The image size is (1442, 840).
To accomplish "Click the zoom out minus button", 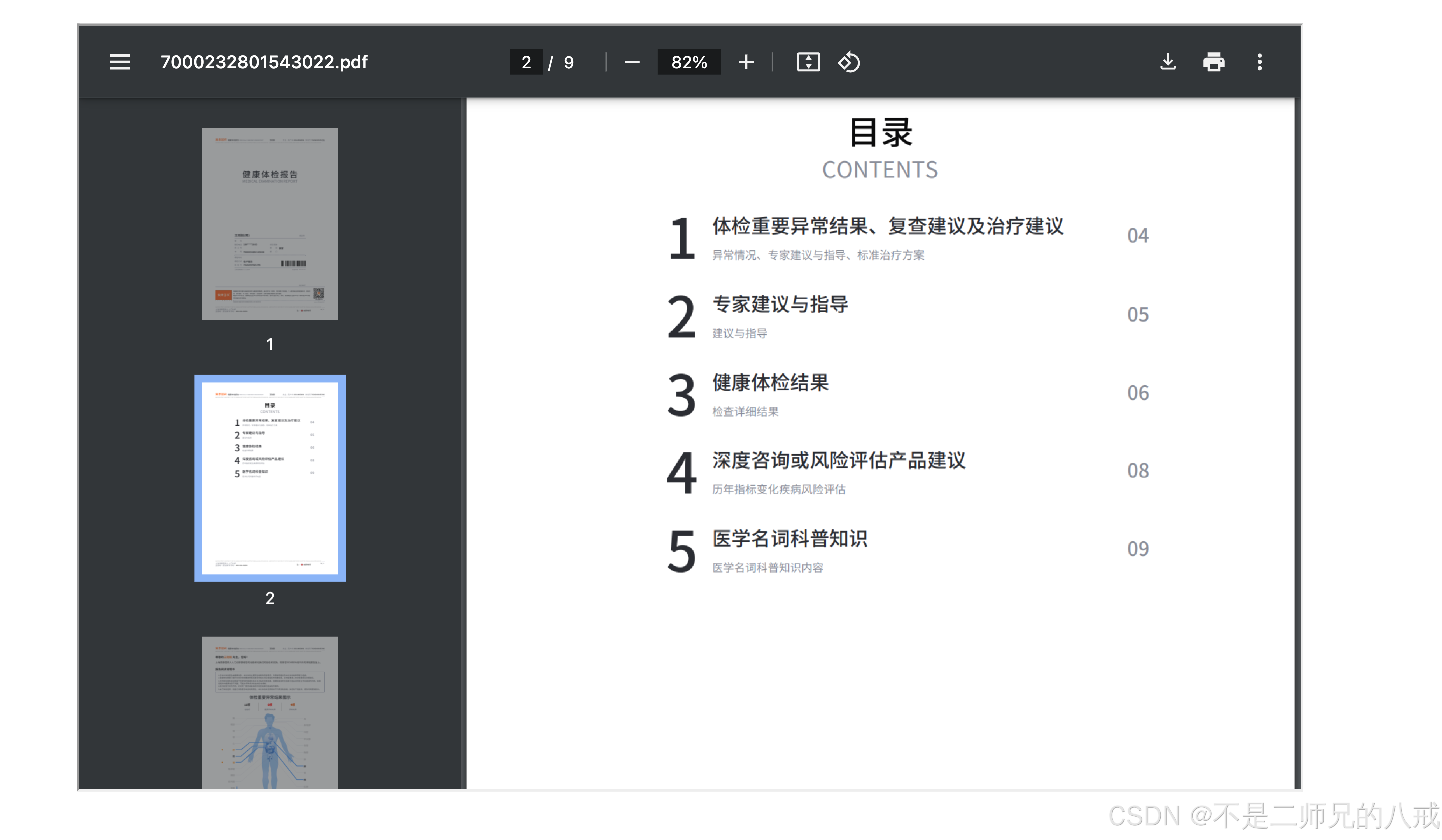I will pos(631,62).
